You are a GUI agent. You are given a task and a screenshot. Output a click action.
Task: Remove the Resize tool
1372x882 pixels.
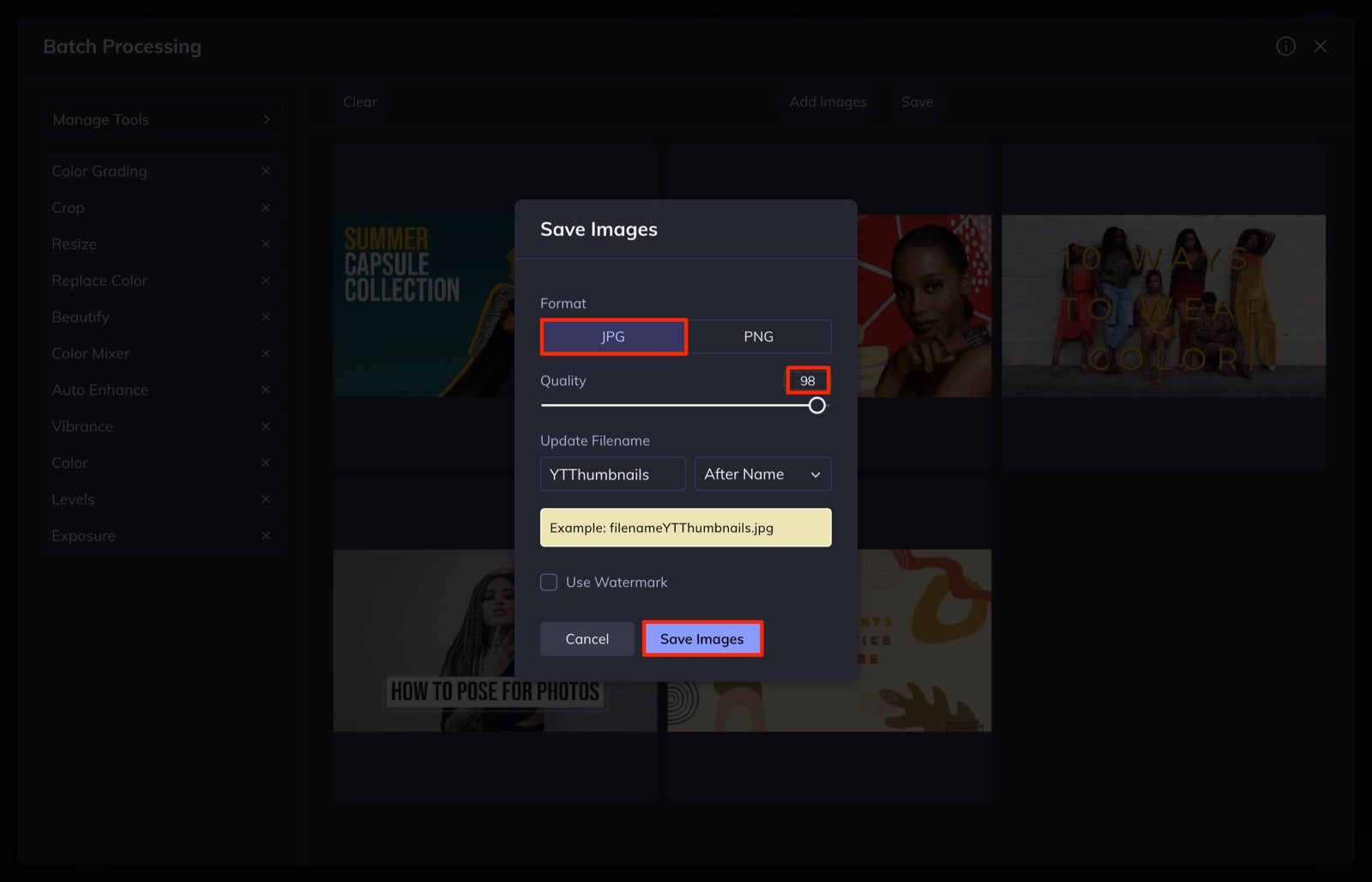coord(266,244)
